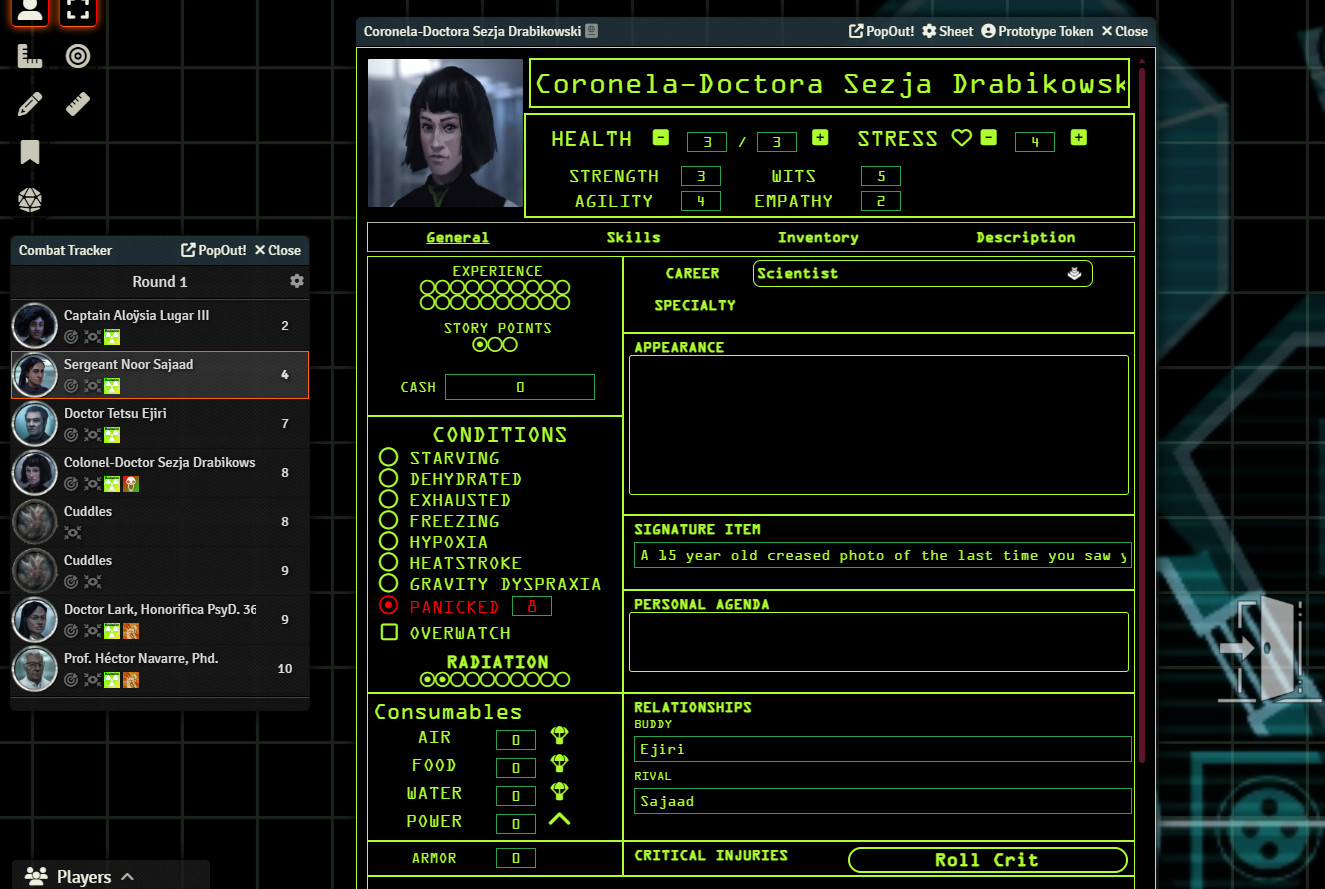Image resolution: width=1325 pixels, height=889 pixels.
Task: Click the Buddy field containing Ejiri
Action: pyautogui.click(x=883, y=749)
